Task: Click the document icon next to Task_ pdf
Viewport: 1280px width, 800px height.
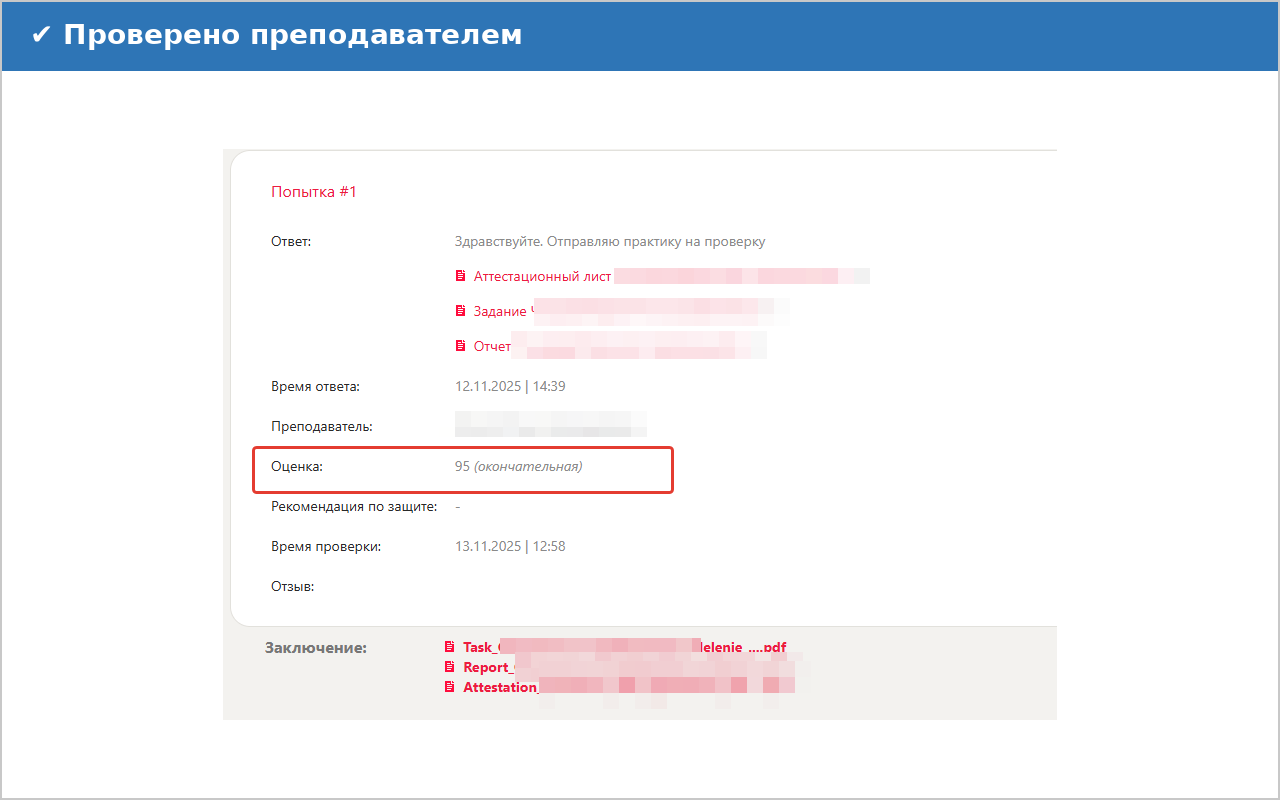Action: [x=450, y=647]
